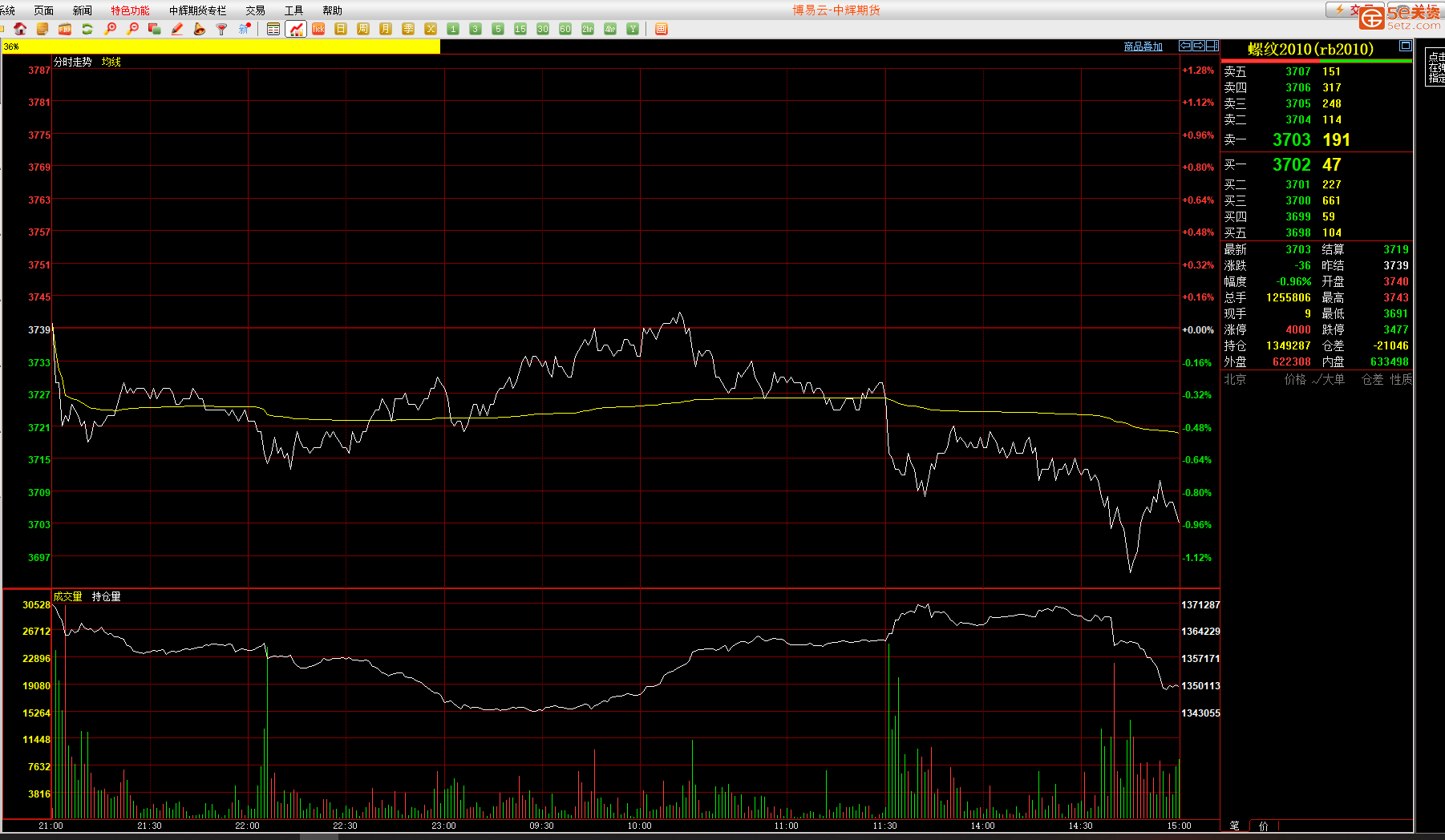The height and width of the screenshot is (840, 1445).
Task: Open the 系统 menu
Action: 8,10
